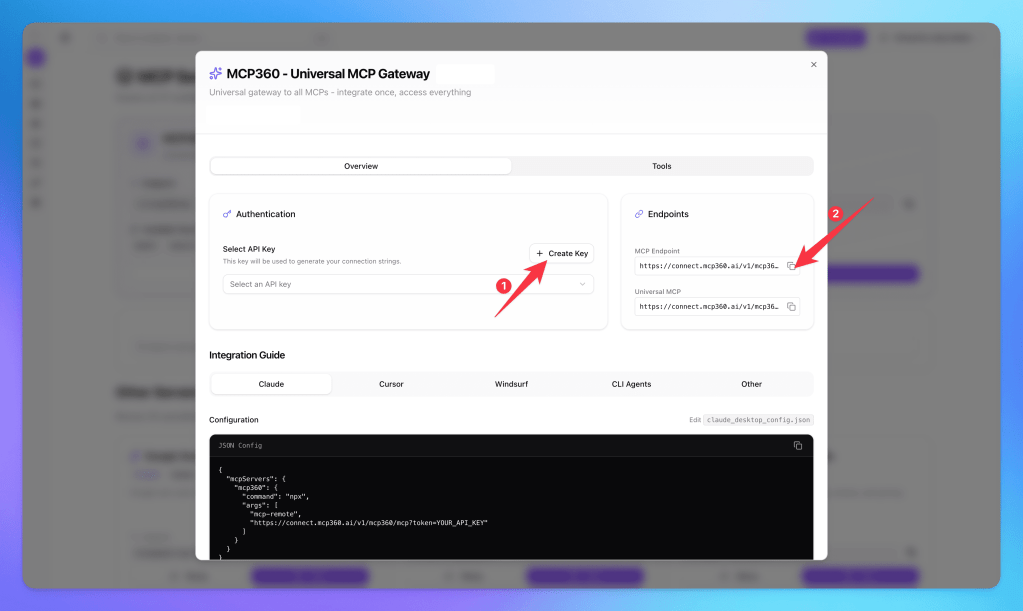Open the Select an API key dropdown
This screenshot has width=1023, height=611.
pyautogui.click(x=408, y=284)
